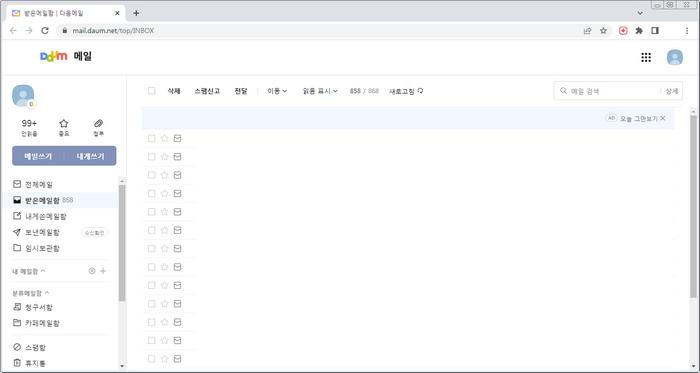Open the 이동 move dropdown
The height and width of the screenshot is (373, 700).
click(277, 91)
